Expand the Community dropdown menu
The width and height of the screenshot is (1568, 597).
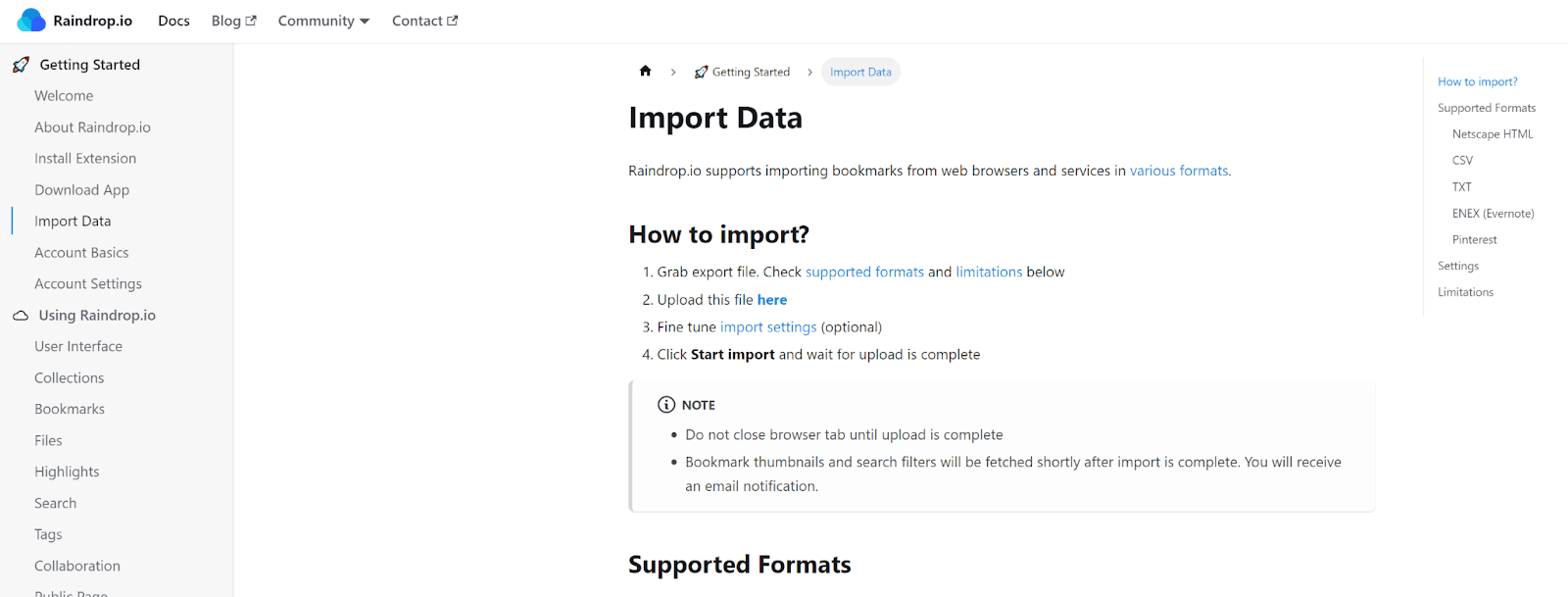(323, 21)
